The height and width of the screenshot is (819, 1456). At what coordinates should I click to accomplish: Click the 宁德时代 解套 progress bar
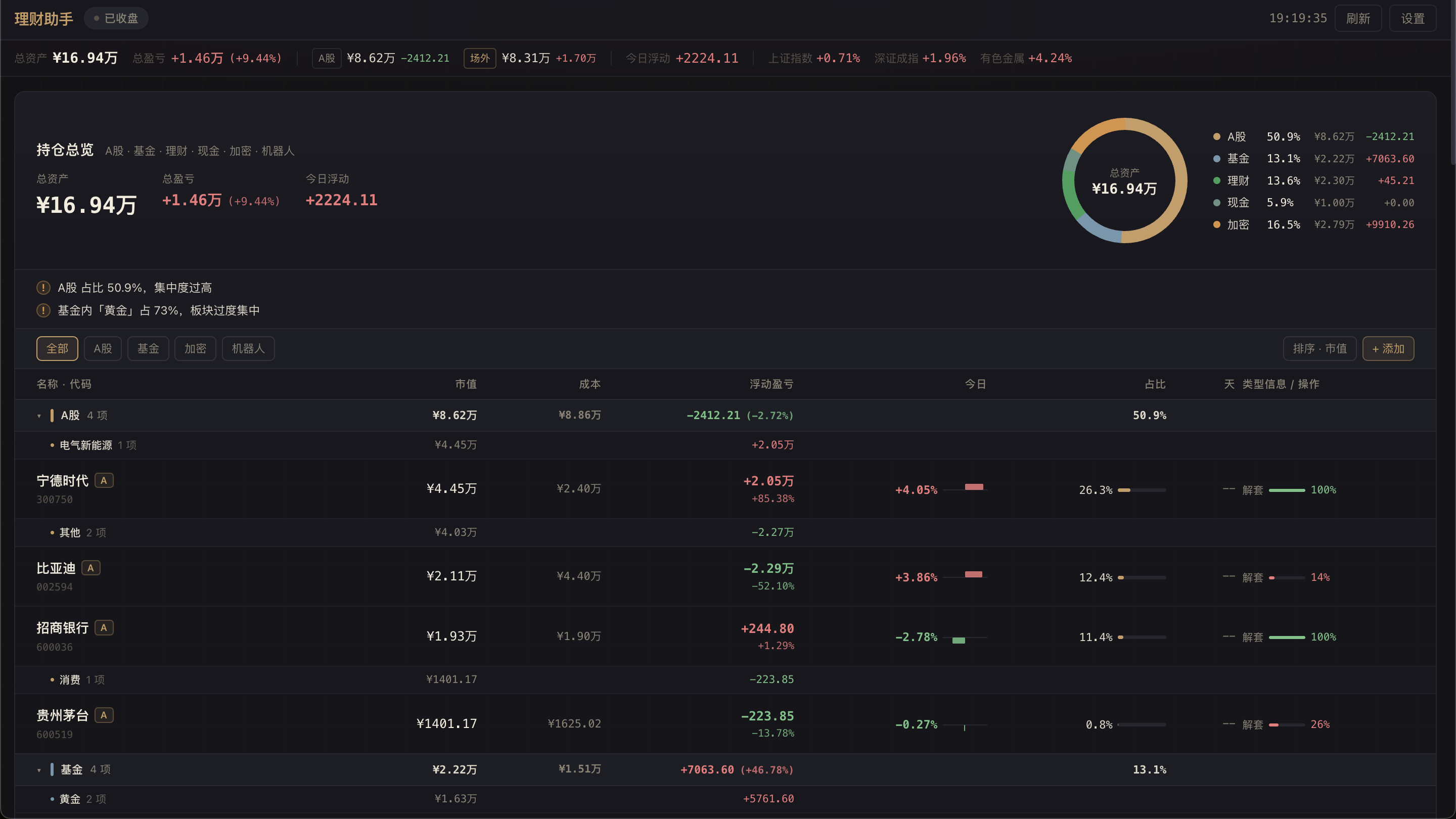coord(1287,490)
